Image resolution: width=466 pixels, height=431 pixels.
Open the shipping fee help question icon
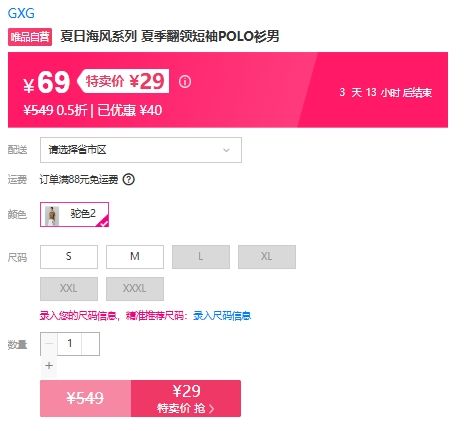coord(129,180)
